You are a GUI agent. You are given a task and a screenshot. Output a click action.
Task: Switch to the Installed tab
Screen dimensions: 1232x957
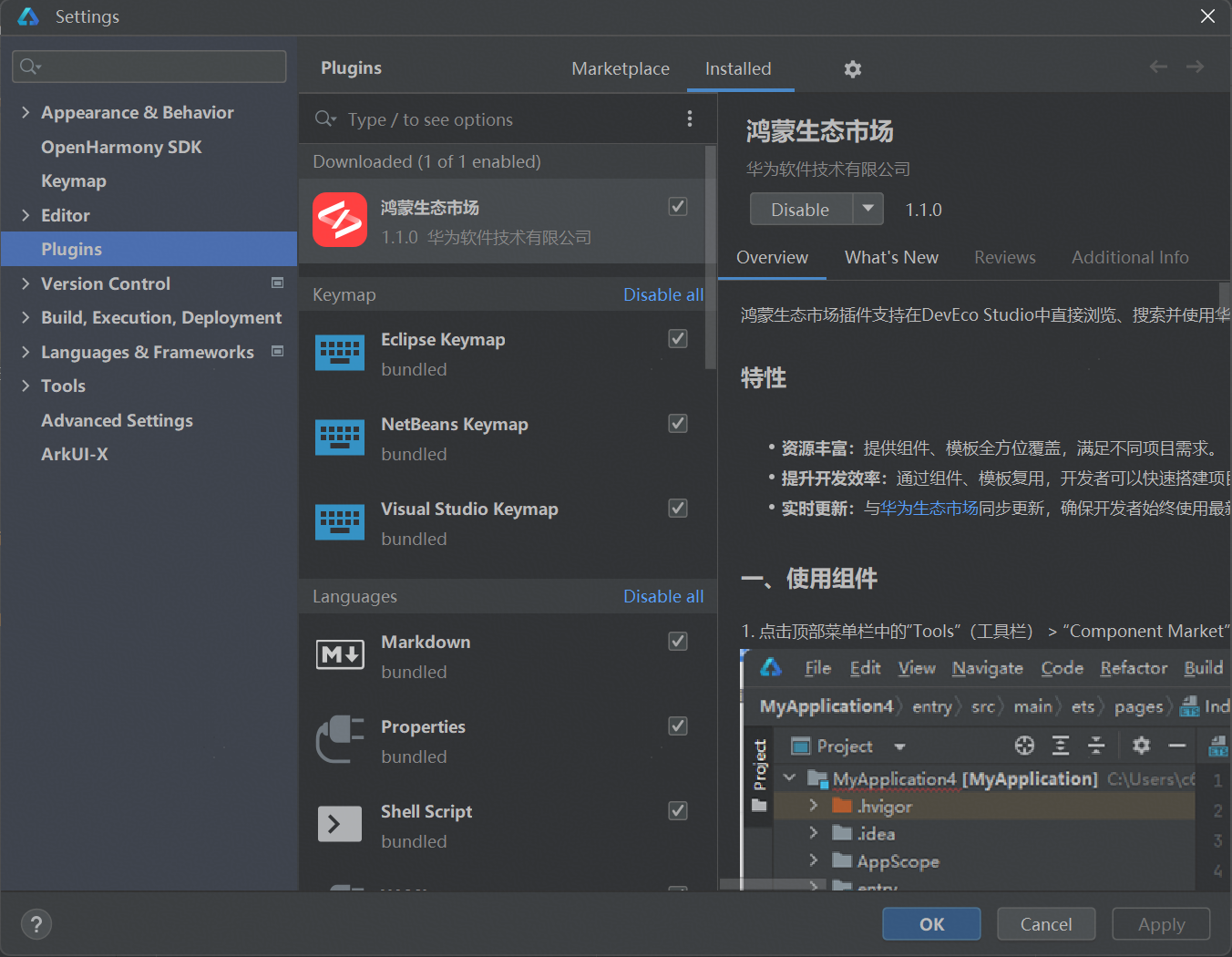coord(738,68)
